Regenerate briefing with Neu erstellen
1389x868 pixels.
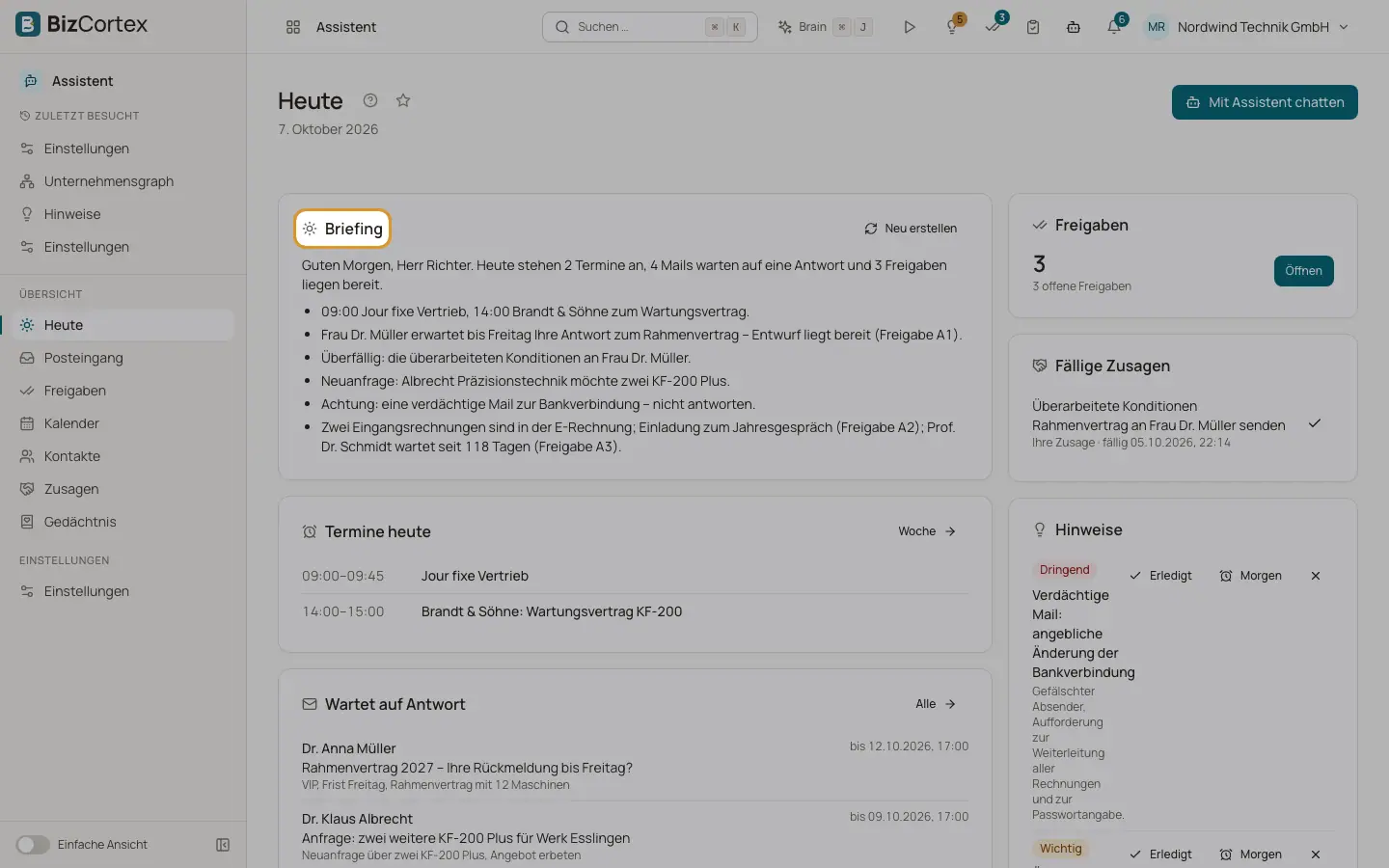point(911,229)
